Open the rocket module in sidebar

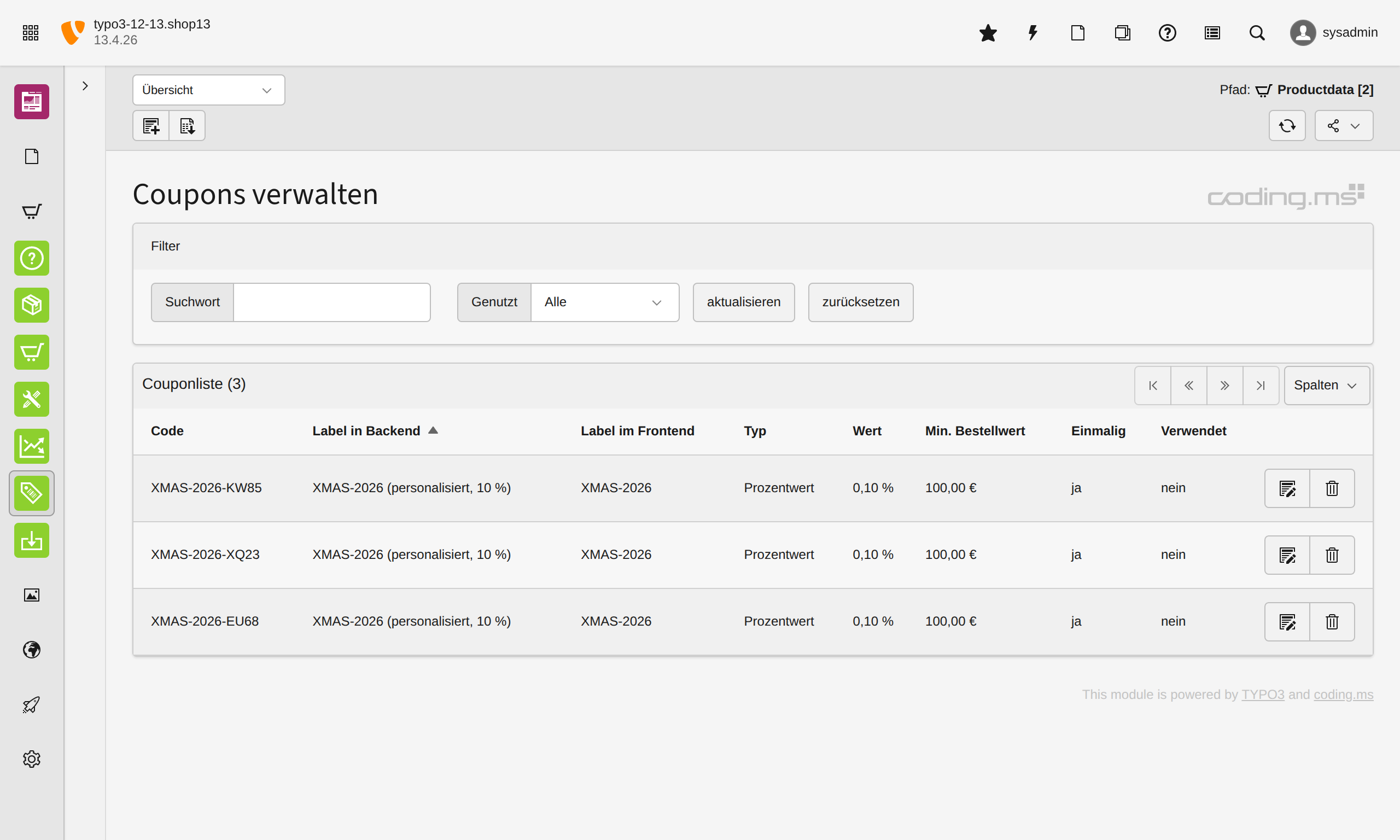(31, 705)
